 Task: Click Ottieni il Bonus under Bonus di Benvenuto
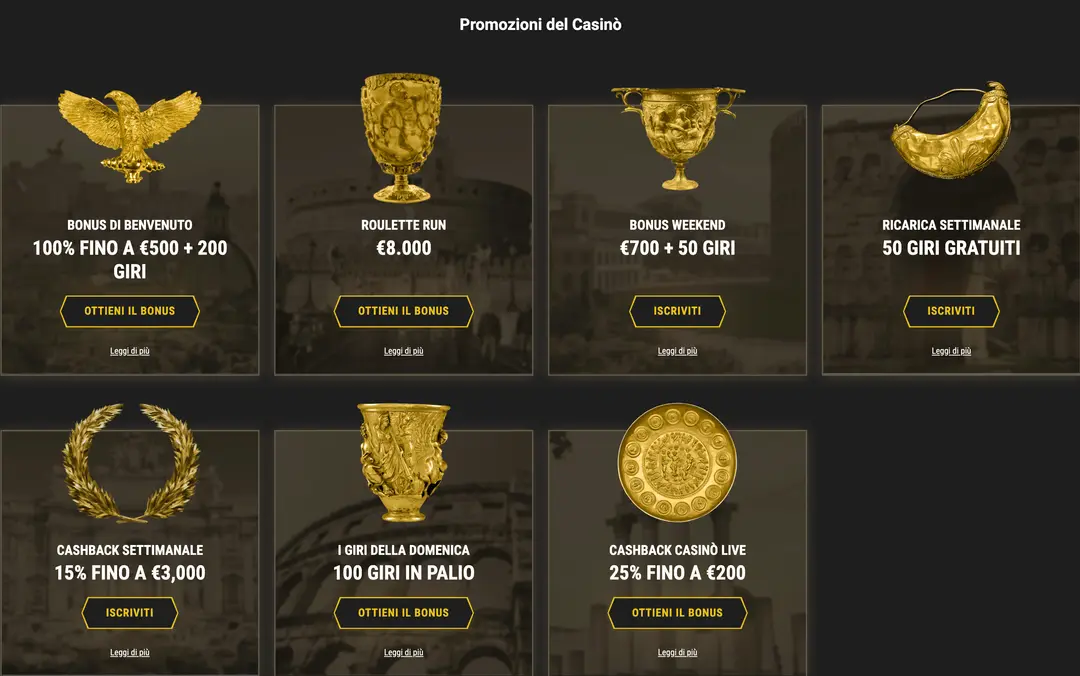coord(129,311)
